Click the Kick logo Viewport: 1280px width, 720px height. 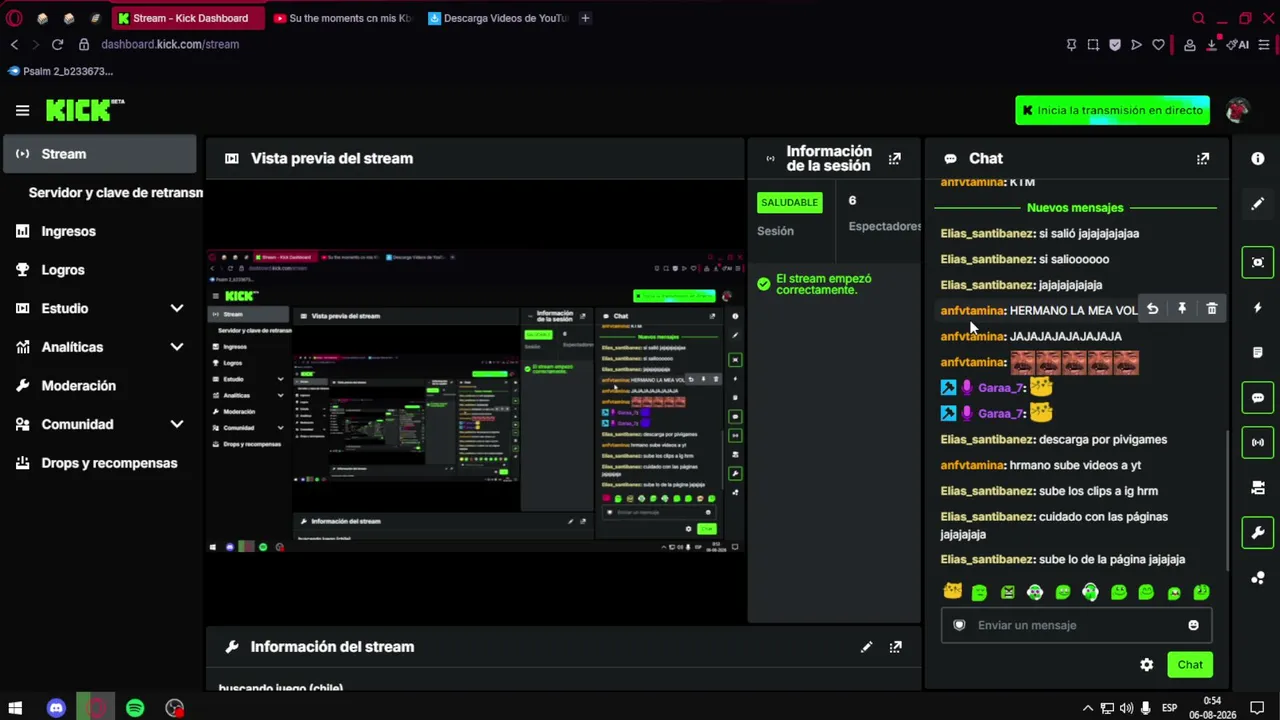click(x=84, y=110)
